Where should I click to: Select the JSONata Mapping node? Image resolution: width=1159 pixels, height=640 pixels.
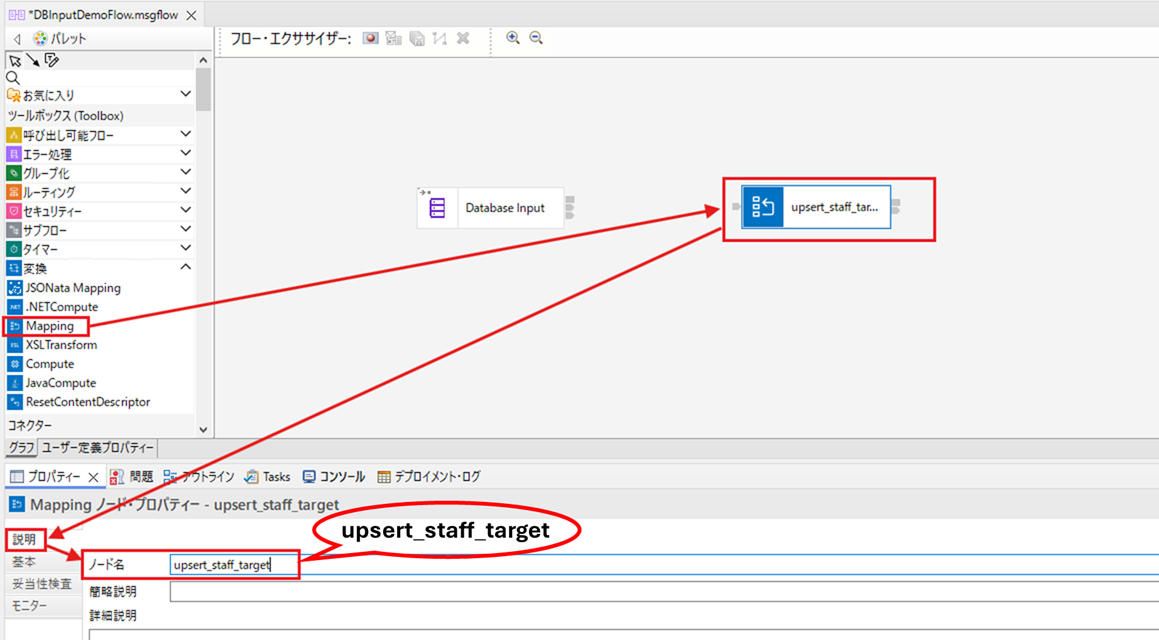[x=72, y=288]
